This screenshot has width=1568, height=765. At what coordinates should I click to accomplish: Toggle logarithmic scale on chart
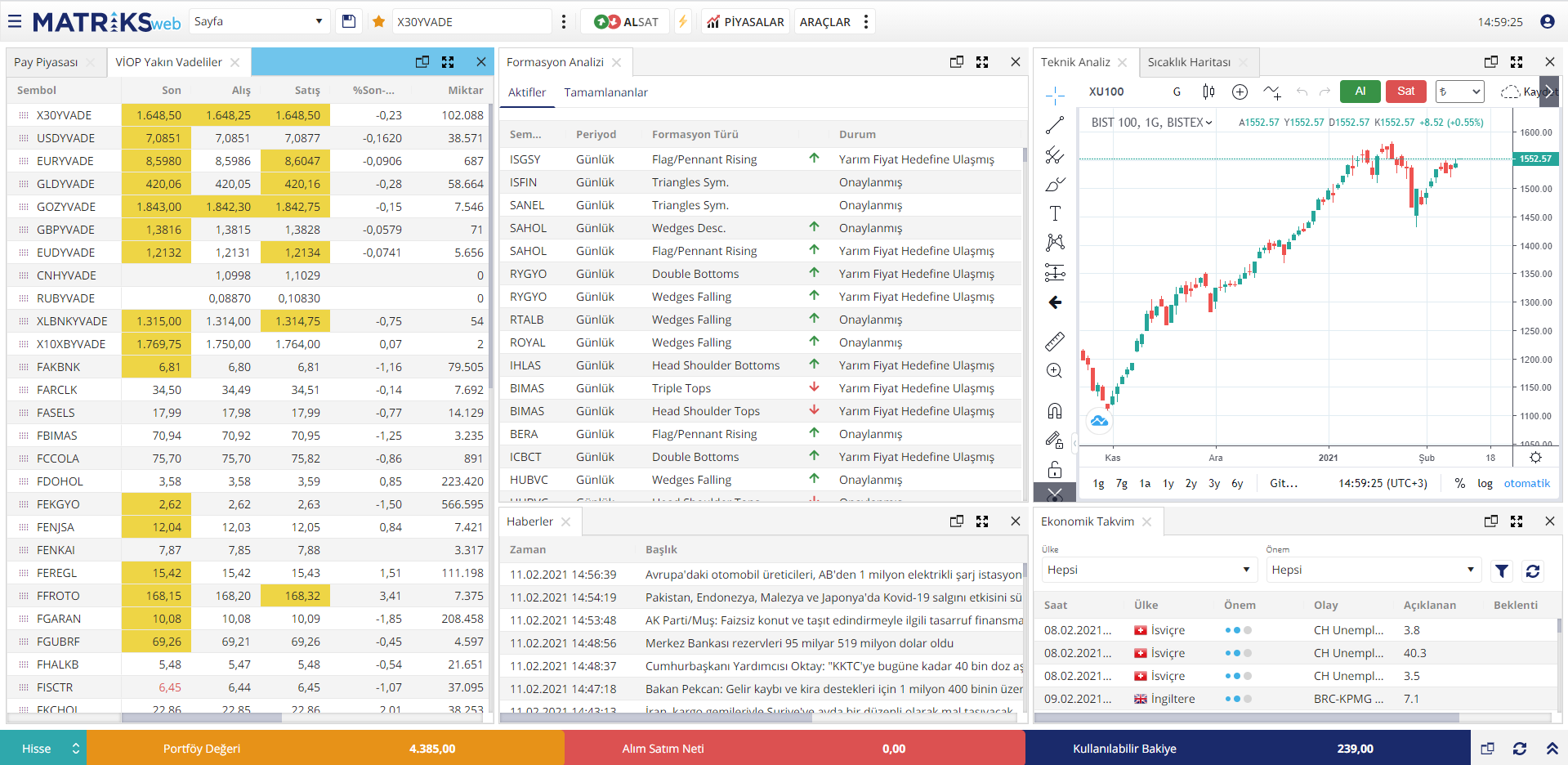click(x=1485, y=483)
